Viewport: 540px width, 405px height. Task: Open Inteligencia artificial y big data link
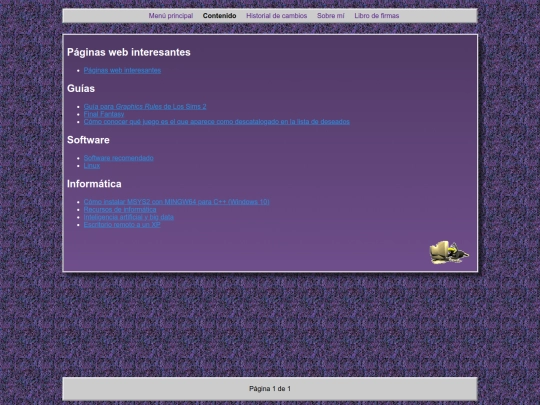[x=128, y=217]
